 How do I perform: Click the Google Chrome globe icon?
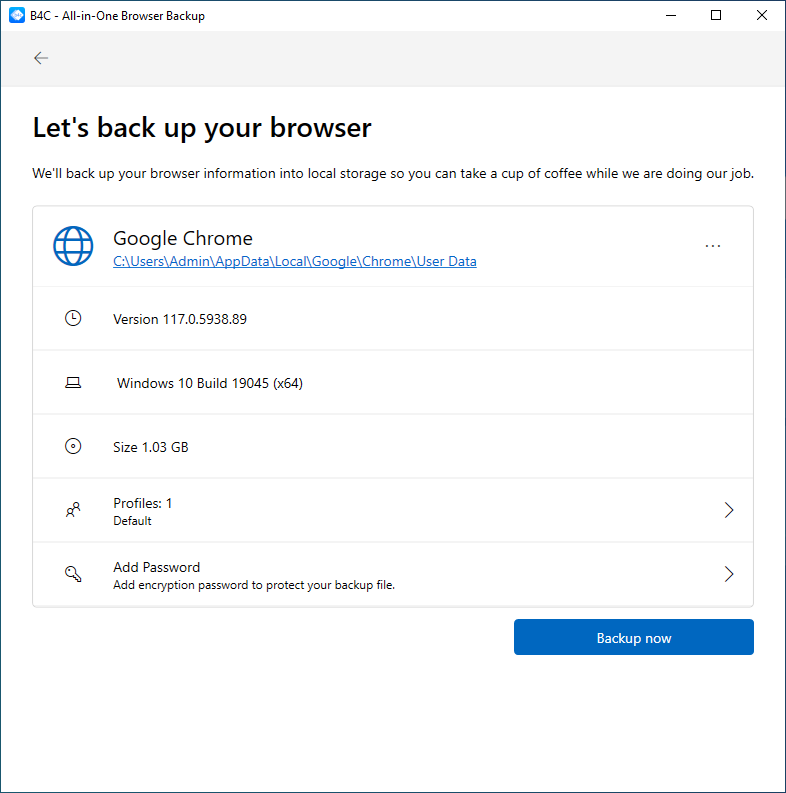[73, 246]
